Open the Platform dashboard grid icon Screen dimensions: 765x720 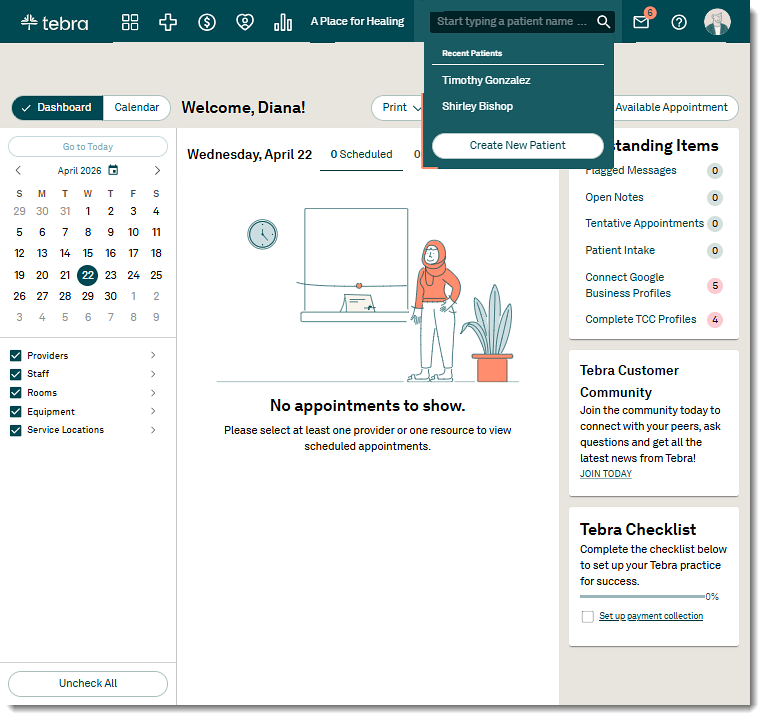point(130,22)
